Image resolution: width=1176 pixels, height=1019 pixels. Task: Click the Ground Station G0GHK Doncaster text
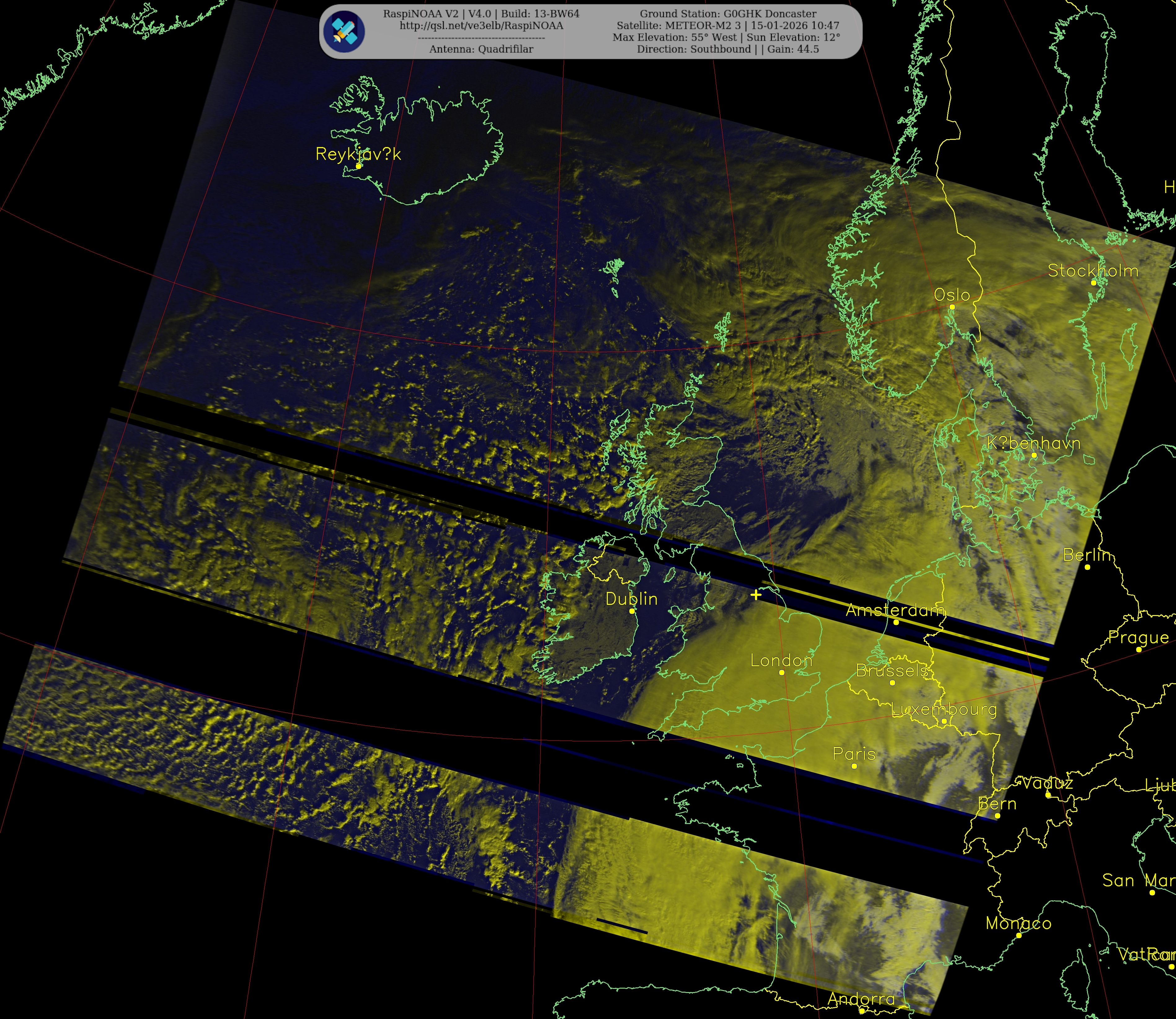click(x=728, y=14)
